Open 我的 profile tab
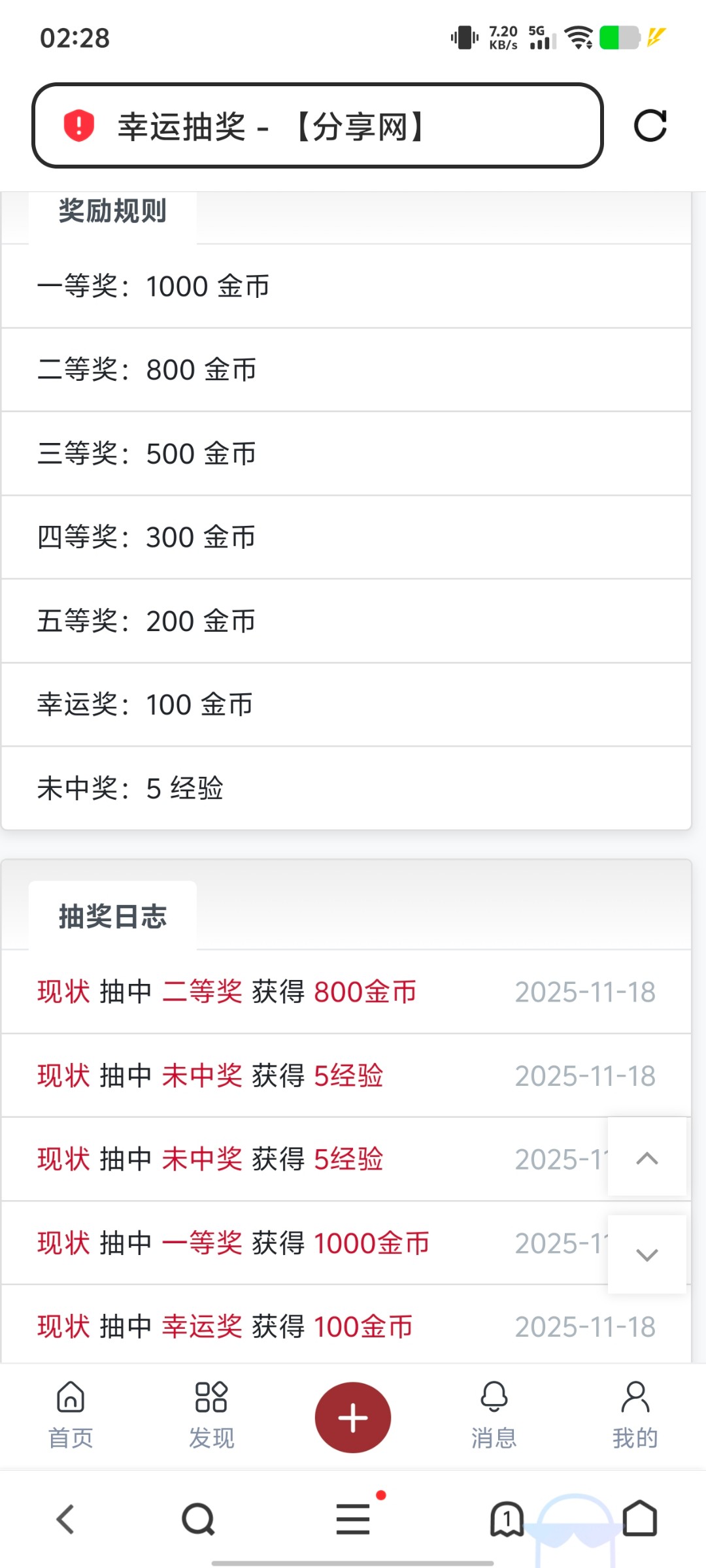Viewport: 706px width, 1568px height. [635, 1414]
